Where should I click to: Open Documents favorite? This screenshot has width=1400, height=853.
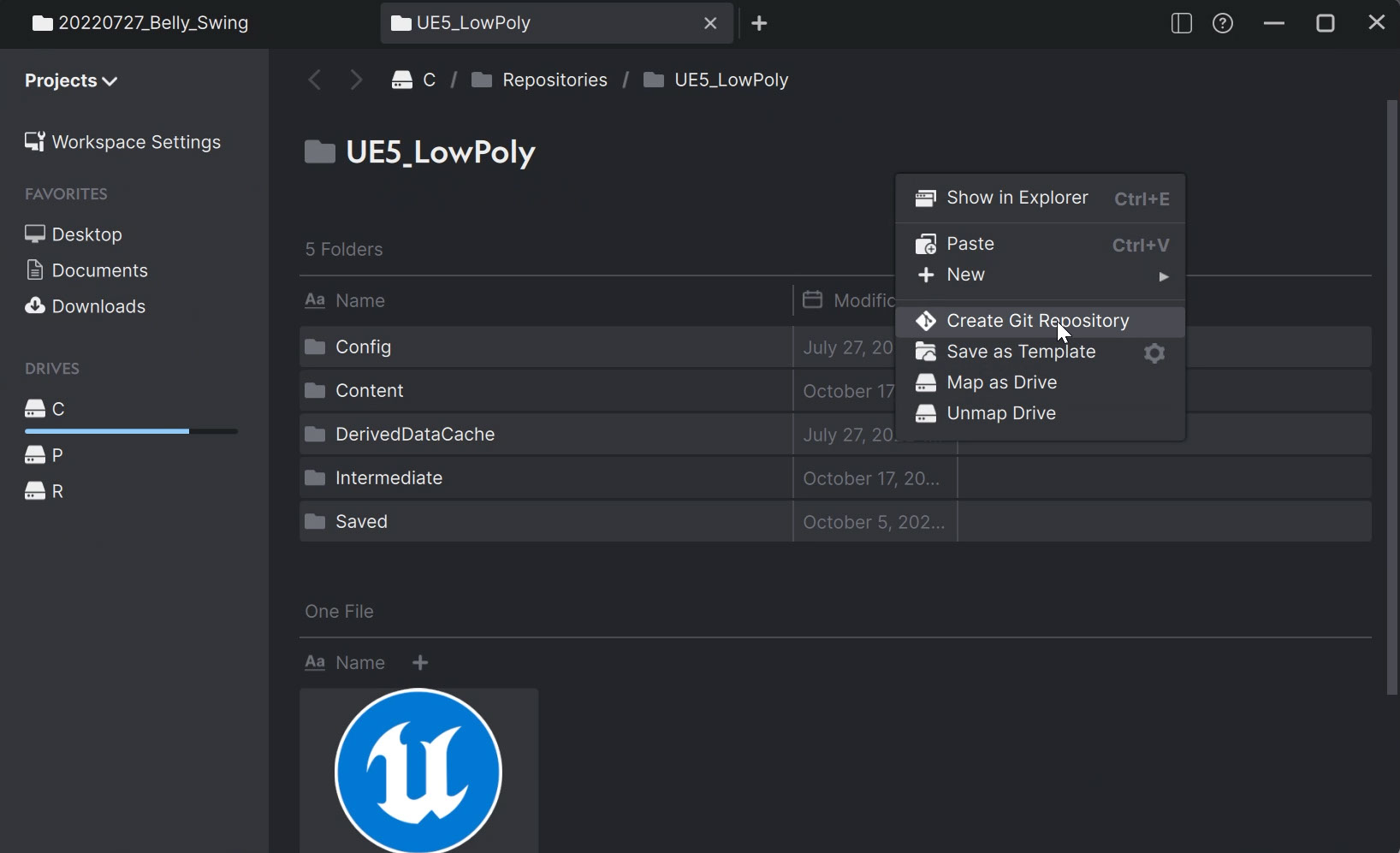tap(86, 270)
